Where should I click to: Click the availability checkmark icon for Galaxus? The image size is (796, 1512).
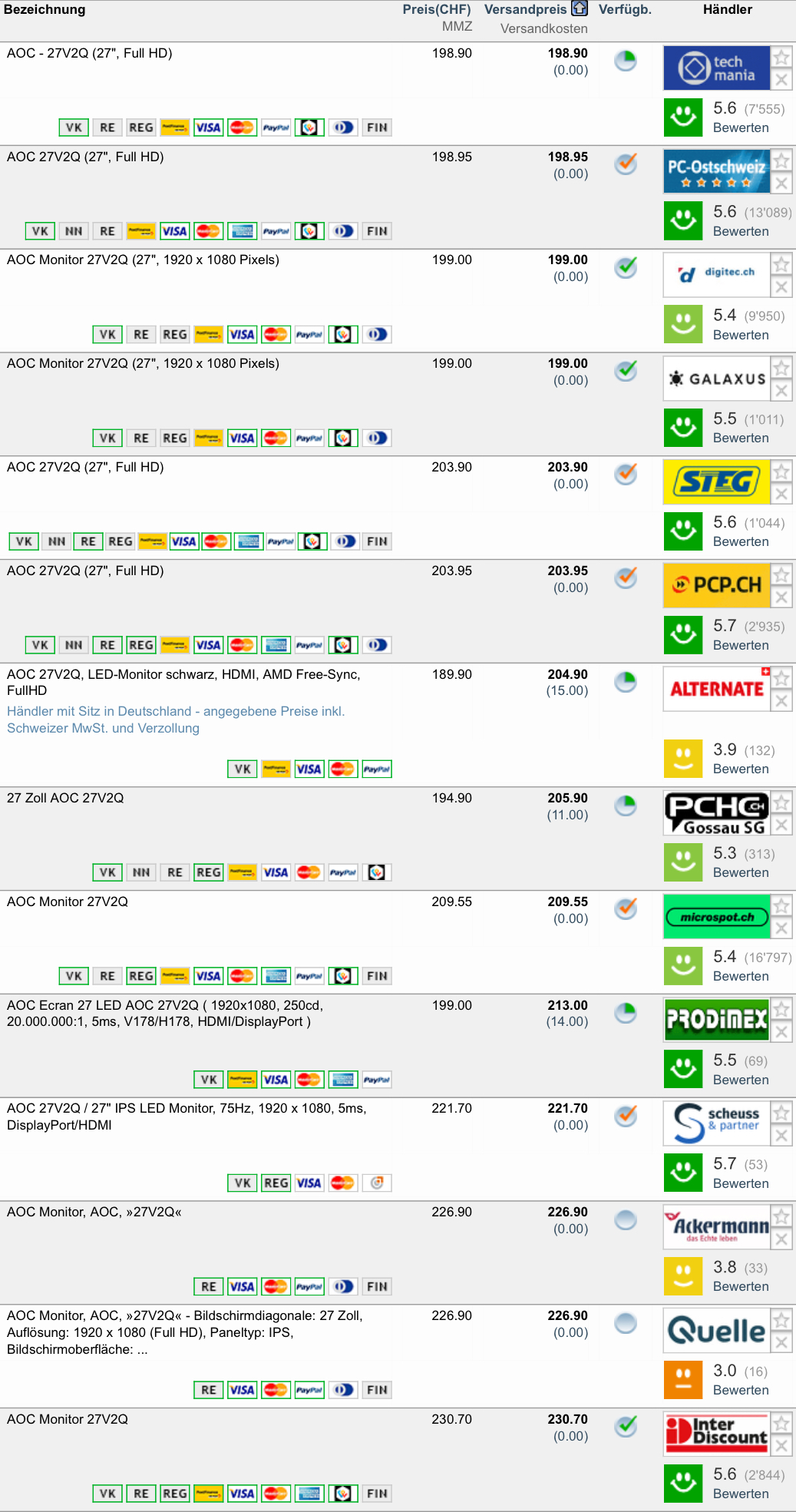(x=626, y=371)
